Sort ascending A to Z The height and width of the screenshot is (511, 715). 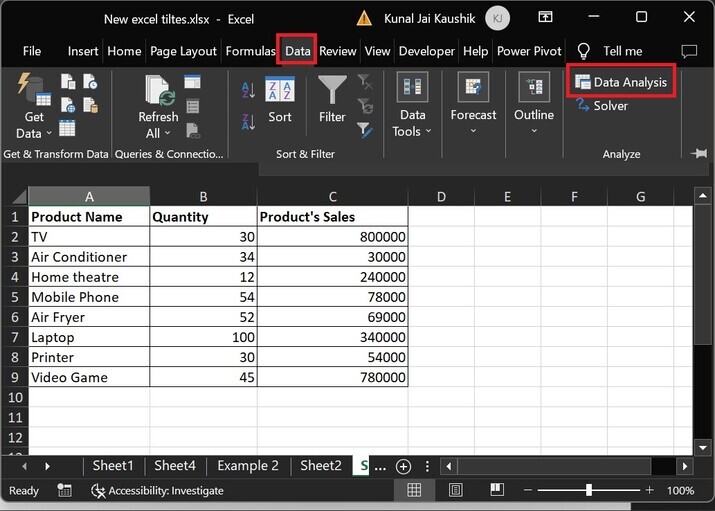(x=249, y=90)
